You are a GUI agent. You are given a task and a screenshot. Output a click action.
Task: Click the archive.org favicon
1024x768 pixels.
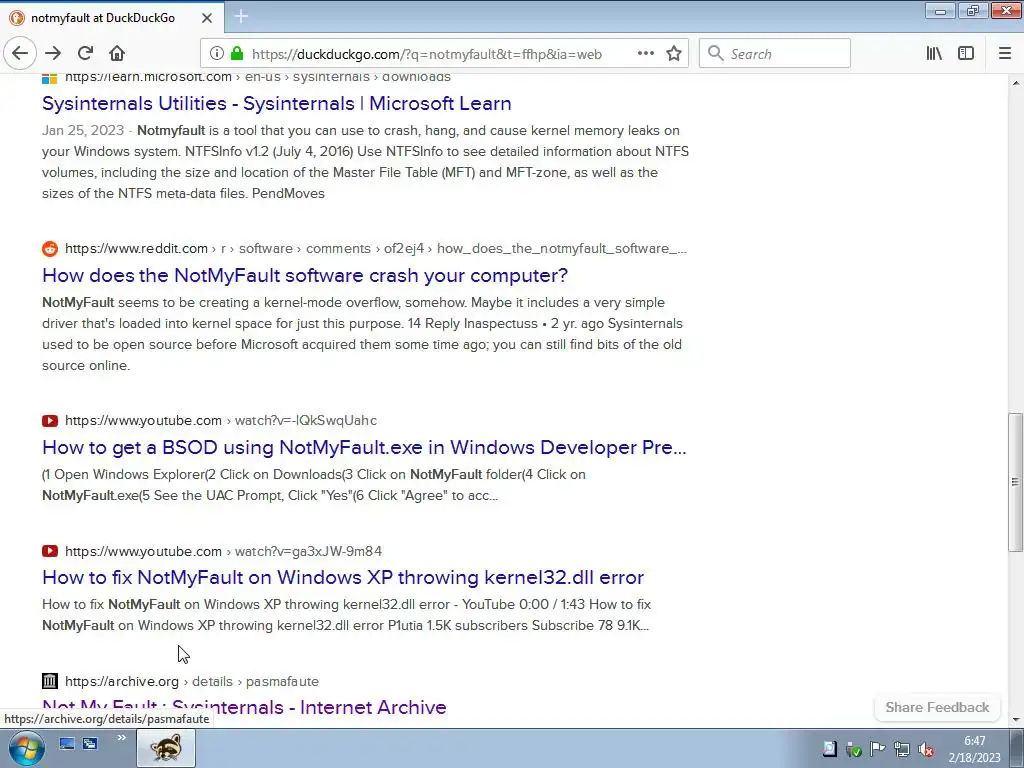coord(50,681)
